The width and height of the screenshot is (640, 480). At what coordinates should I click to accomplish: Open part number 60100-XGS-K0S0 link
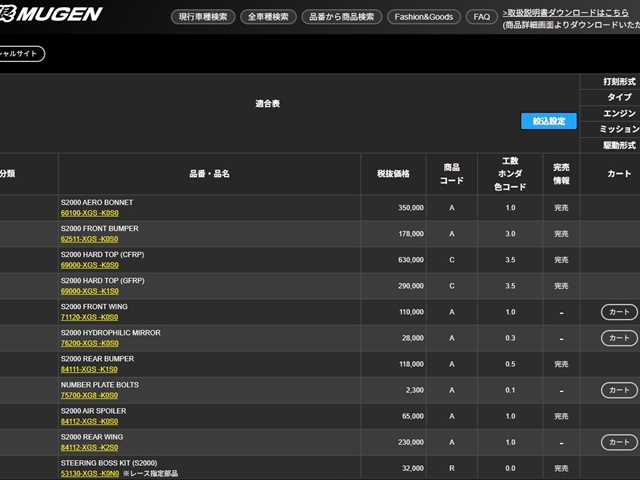pos(89,213)
